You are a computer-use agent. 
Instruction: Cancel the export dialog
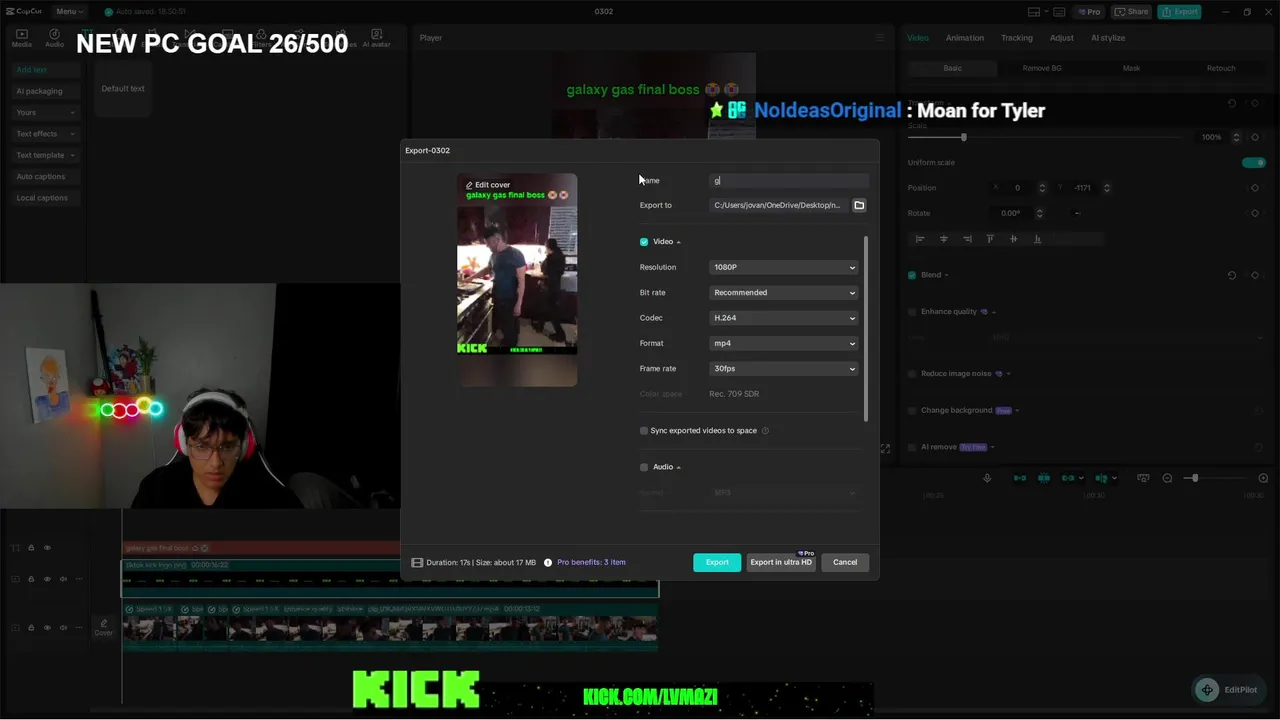845,562
